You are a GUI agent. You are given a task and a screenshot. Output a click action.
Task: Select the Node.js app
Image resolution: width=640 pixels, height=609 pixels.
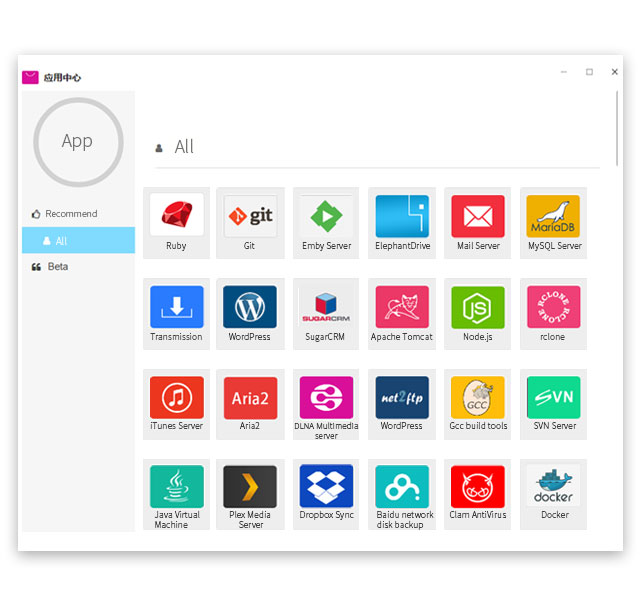pyautogui.click(x=478, y=314)
